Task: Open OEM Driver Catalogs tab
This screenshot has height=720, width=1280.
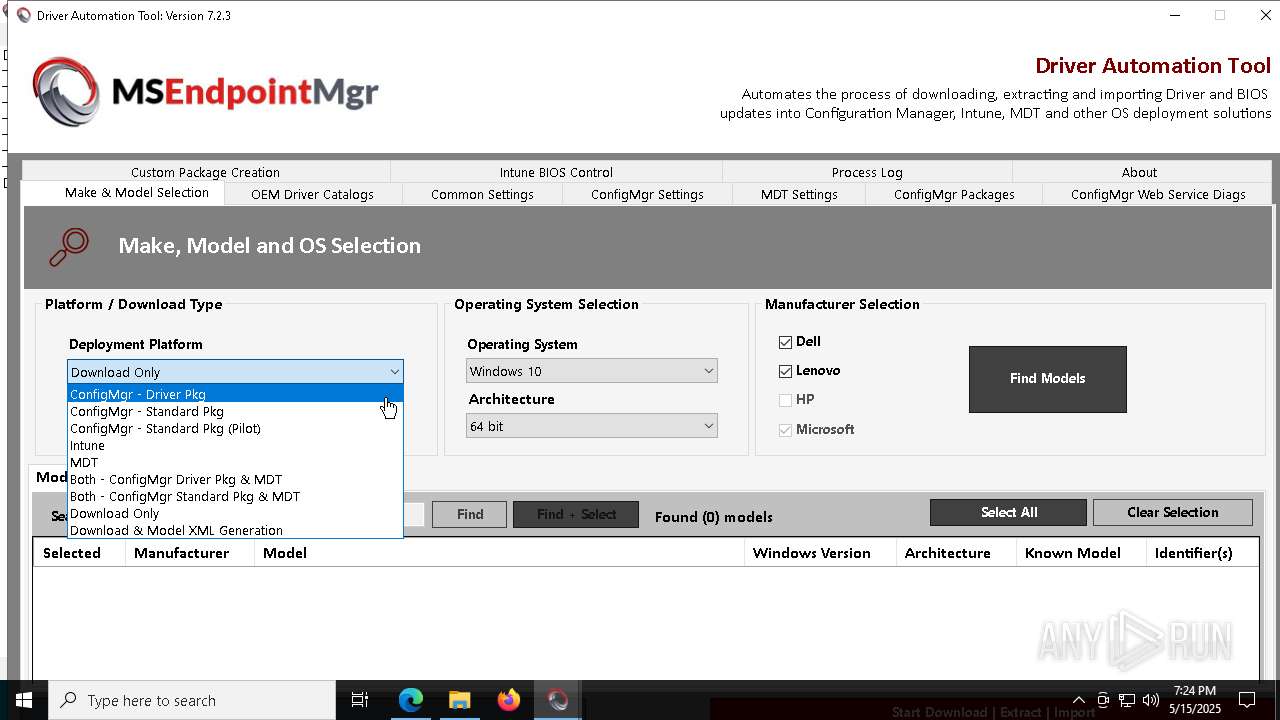Action: point(312,194)
